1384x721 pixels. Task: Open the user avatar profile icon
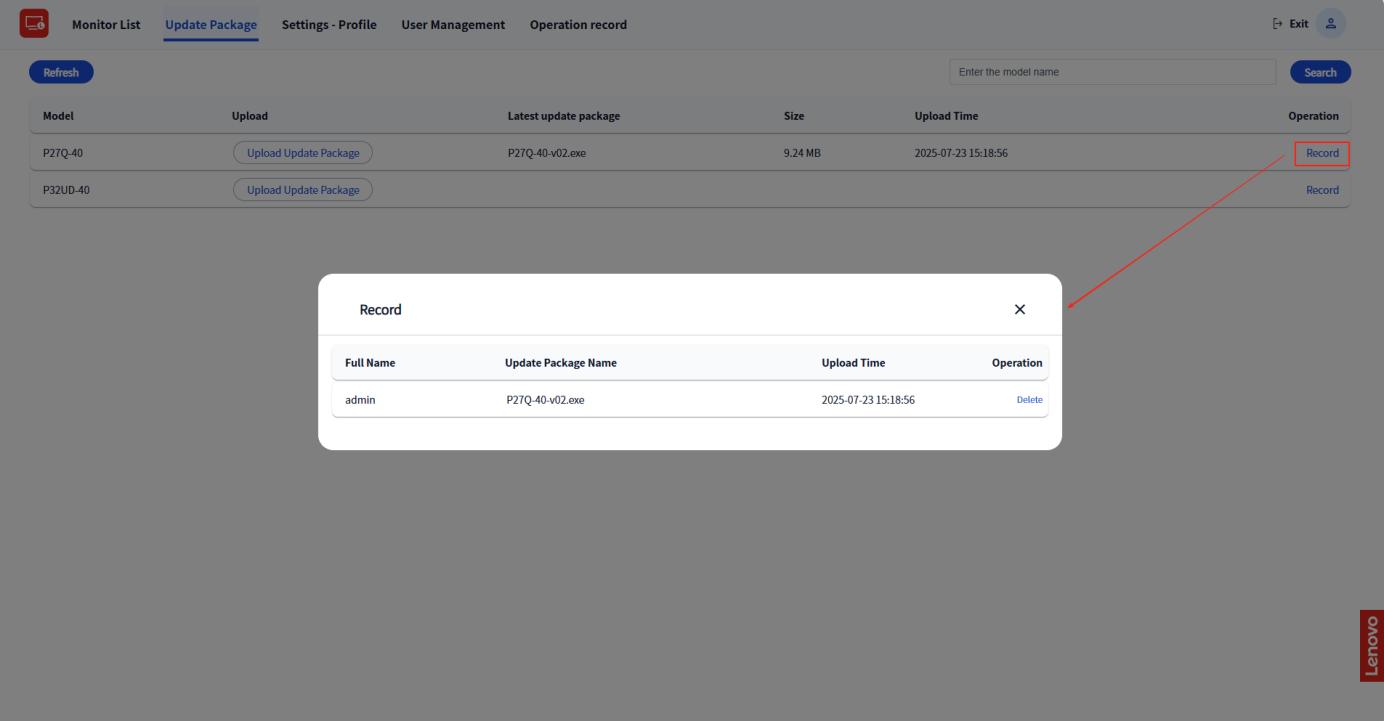pyautogui.click(x=1330, y=24)
